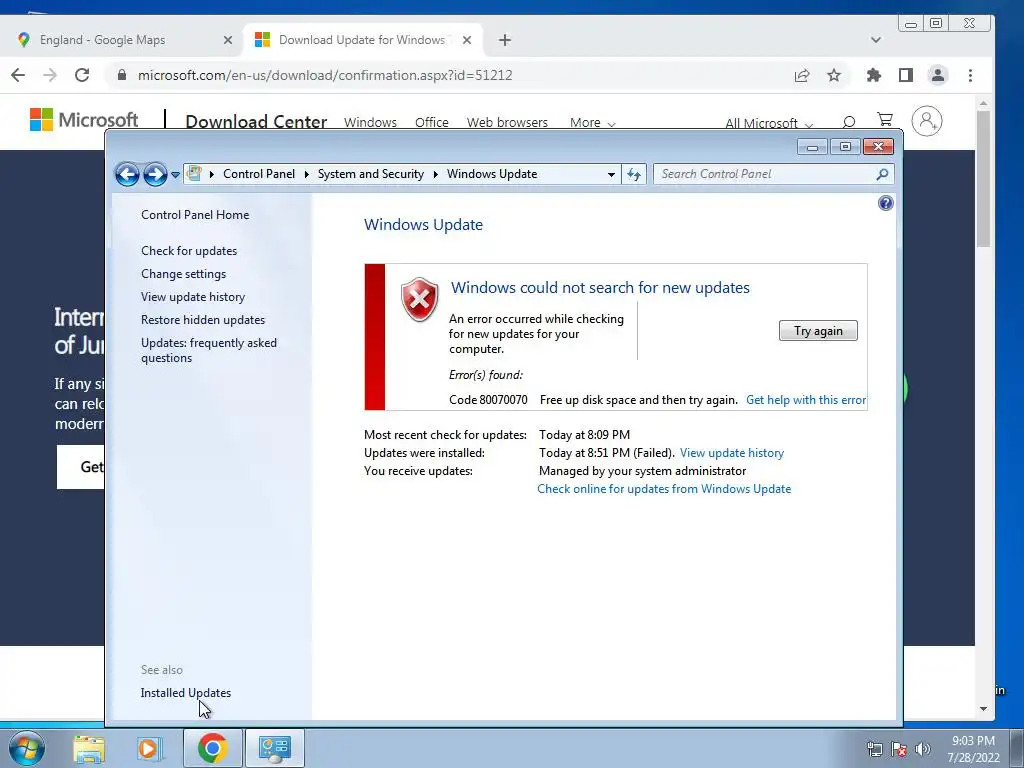1024x768 pixels.
Task: Close the Download Update for Windows tab
Action: [466, 40]
